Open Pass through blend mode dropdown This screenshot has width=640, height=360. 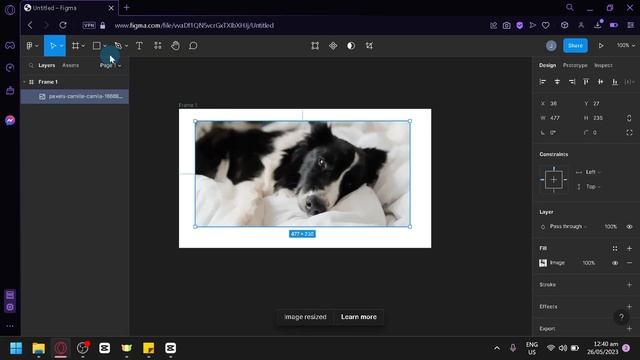[x=568, y=227]
